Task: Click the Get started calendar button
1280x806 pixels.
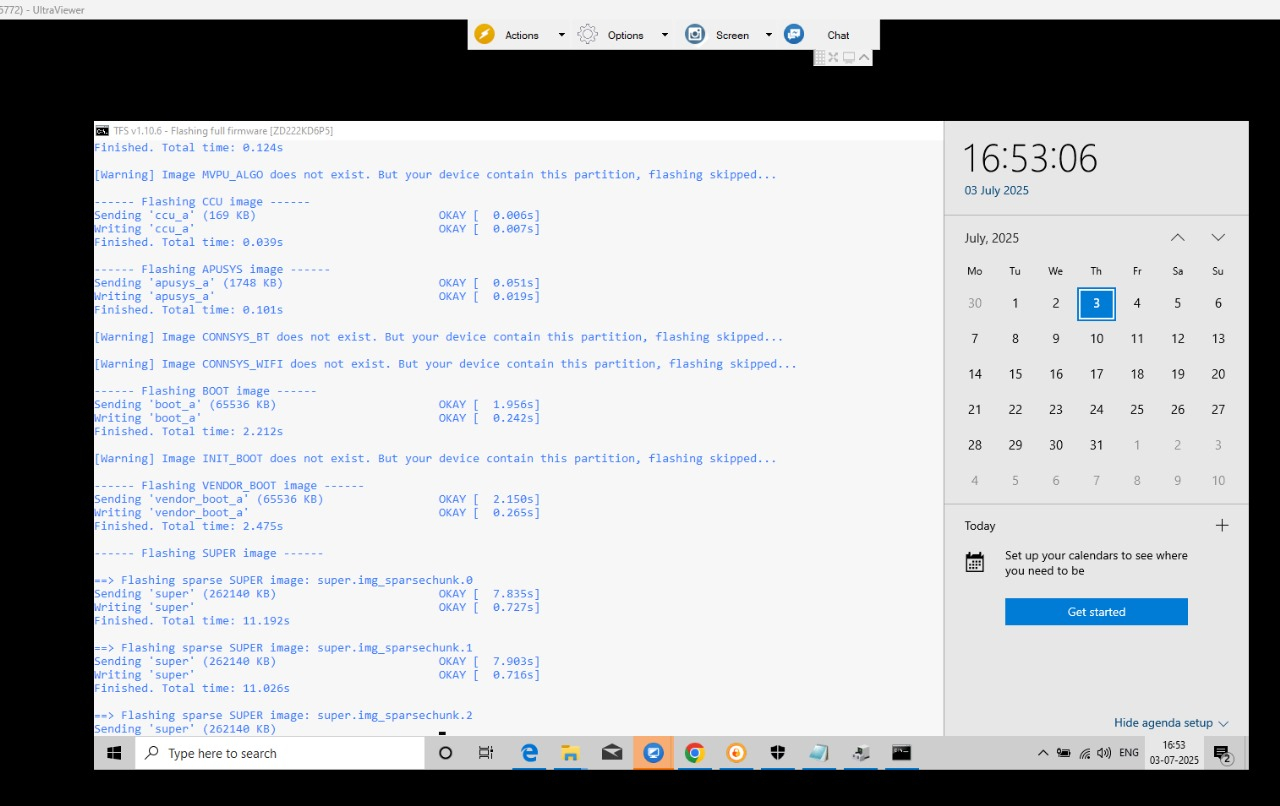Action: coord(1096,612)
